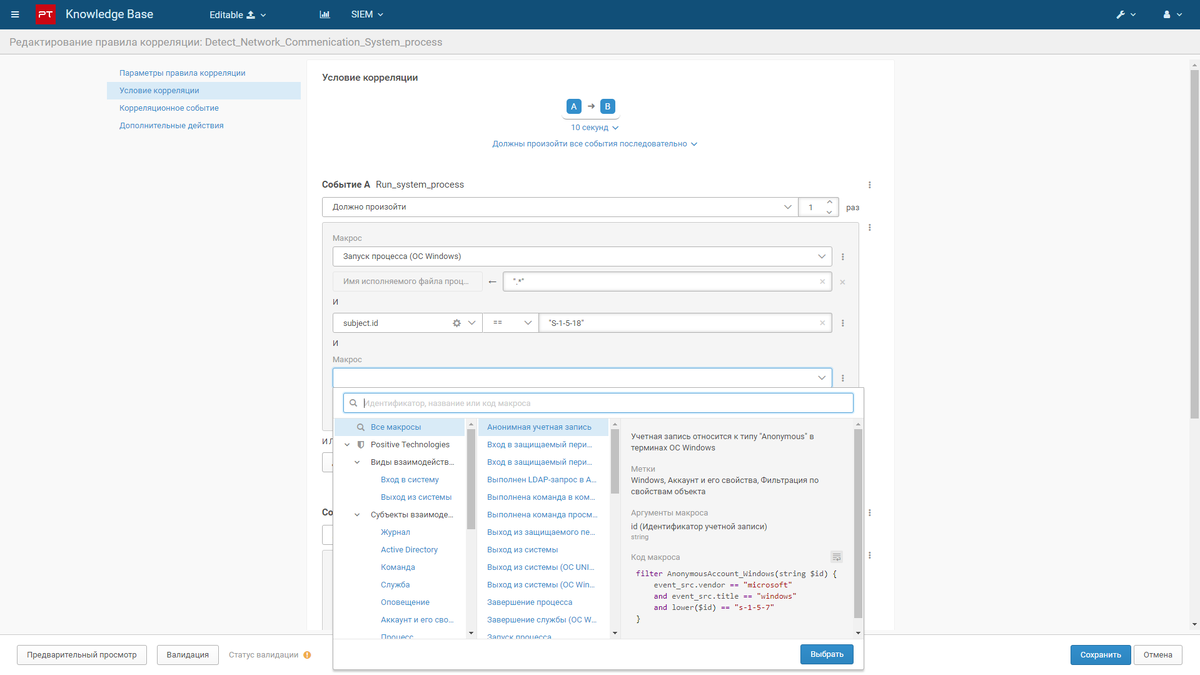Image resolution: width=1200 pixels, height=675 pixels.
Task: Increase the event count stepper
Action: (828, 203)
